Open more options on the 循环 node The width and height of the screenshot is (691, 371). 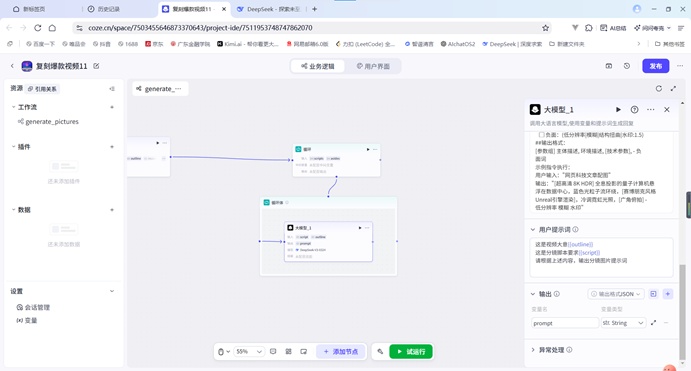(x=375, y=149)
